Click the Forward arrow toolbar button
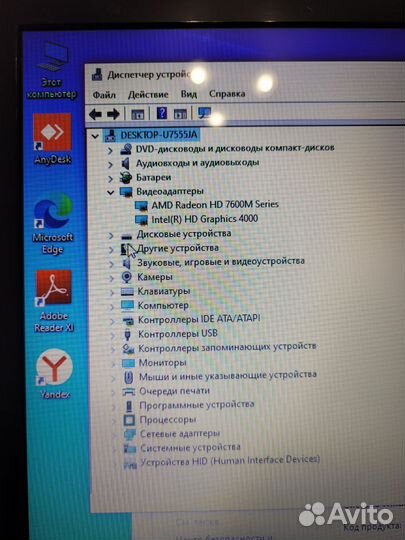This screenshot has width=405, height=540. (x=113, y=114)
